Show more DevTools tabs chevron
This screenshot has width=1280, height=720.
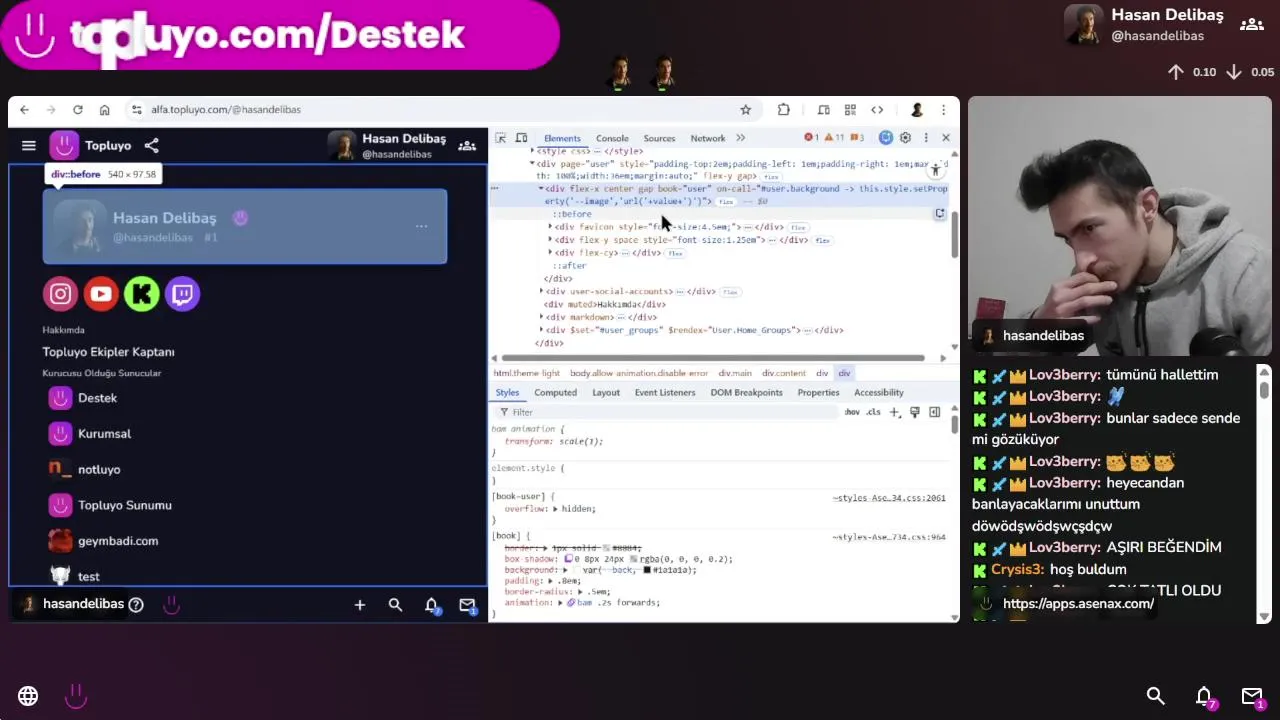pyautogui.click(x=740, y=138)
